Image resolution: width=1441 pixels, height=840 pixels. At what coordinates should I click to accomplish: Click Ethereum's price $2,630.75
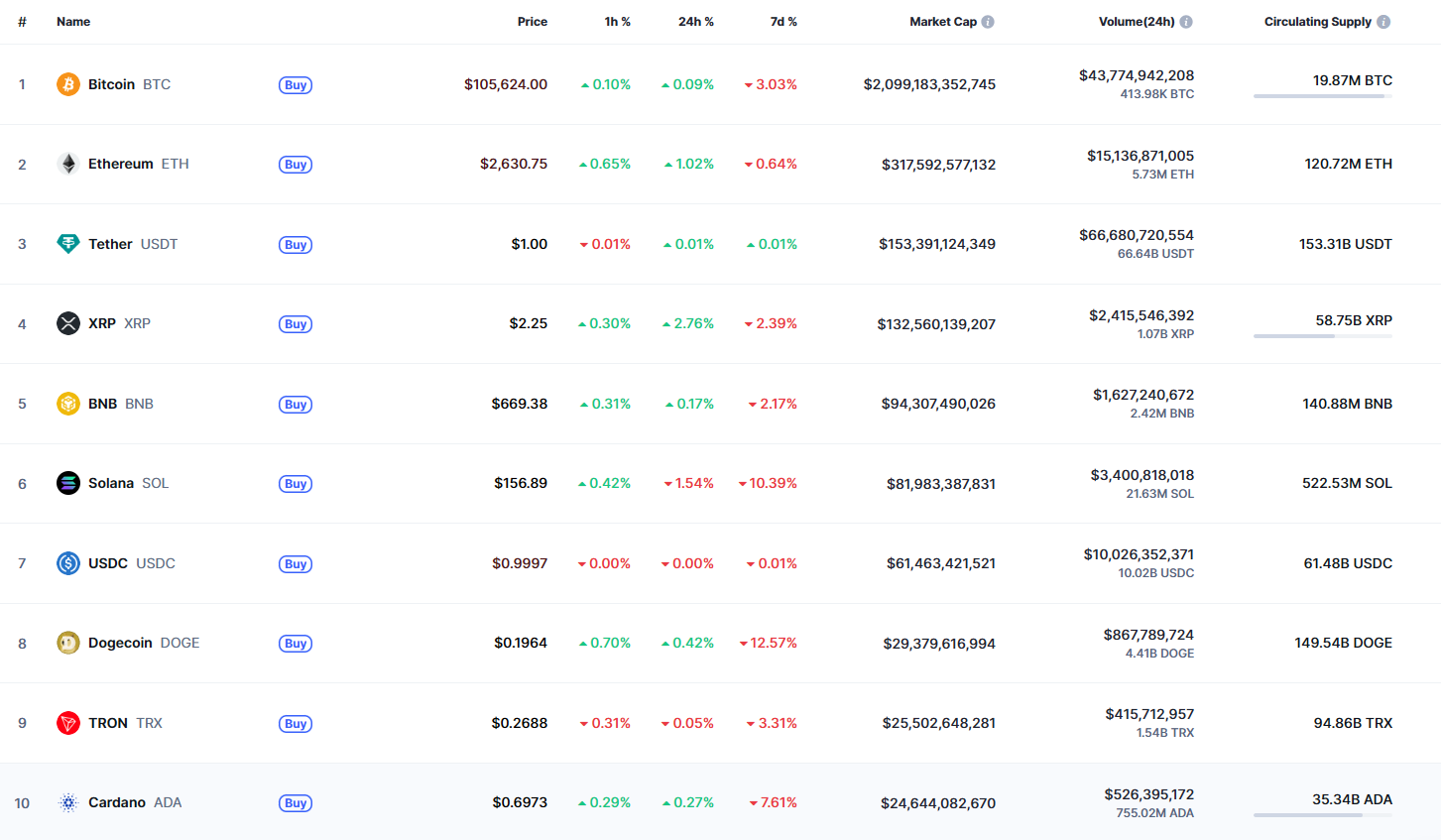tap(514, 164)
